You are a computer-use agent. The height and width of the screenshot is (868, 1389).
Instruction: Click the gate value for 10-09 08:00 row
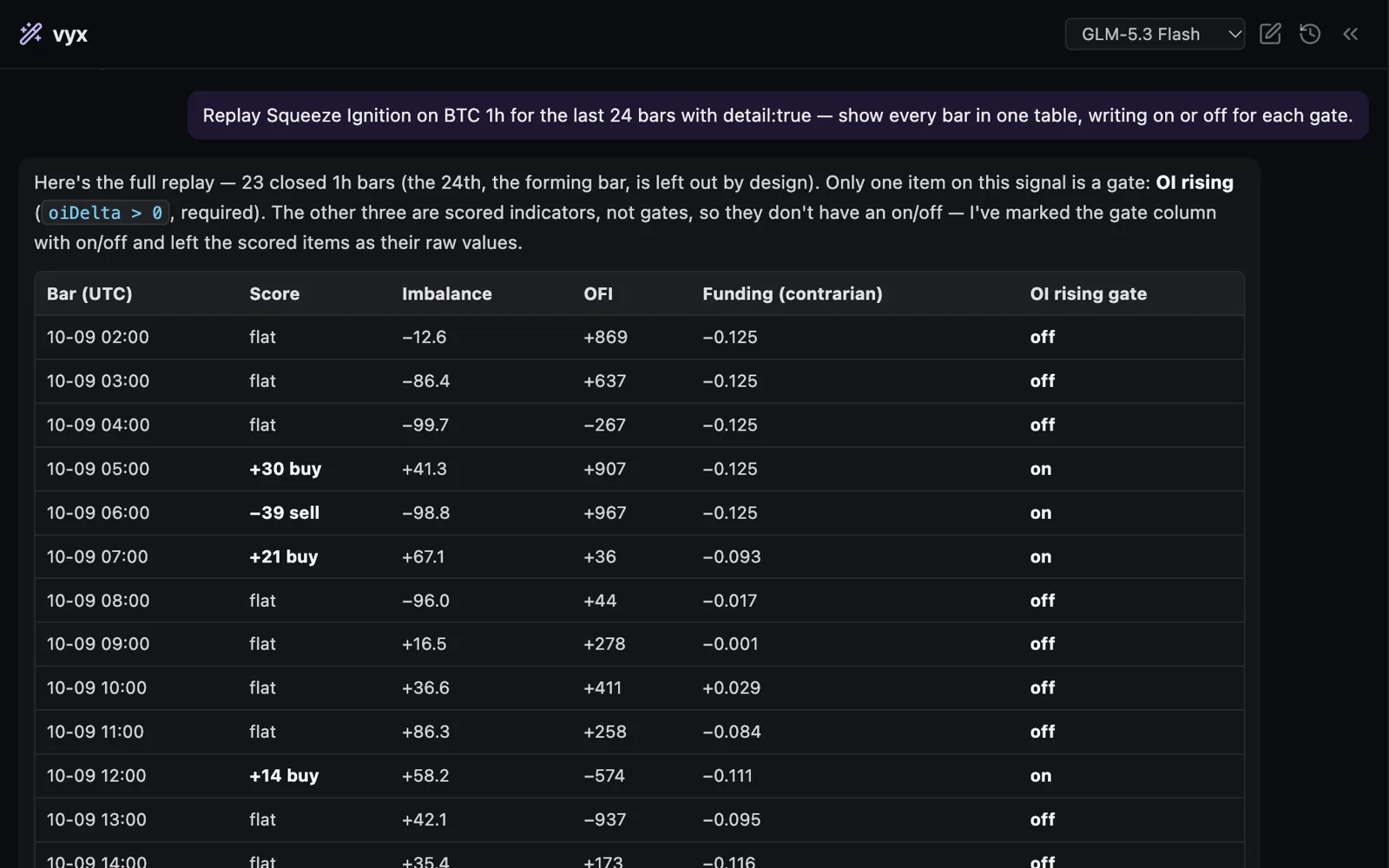1043,601
